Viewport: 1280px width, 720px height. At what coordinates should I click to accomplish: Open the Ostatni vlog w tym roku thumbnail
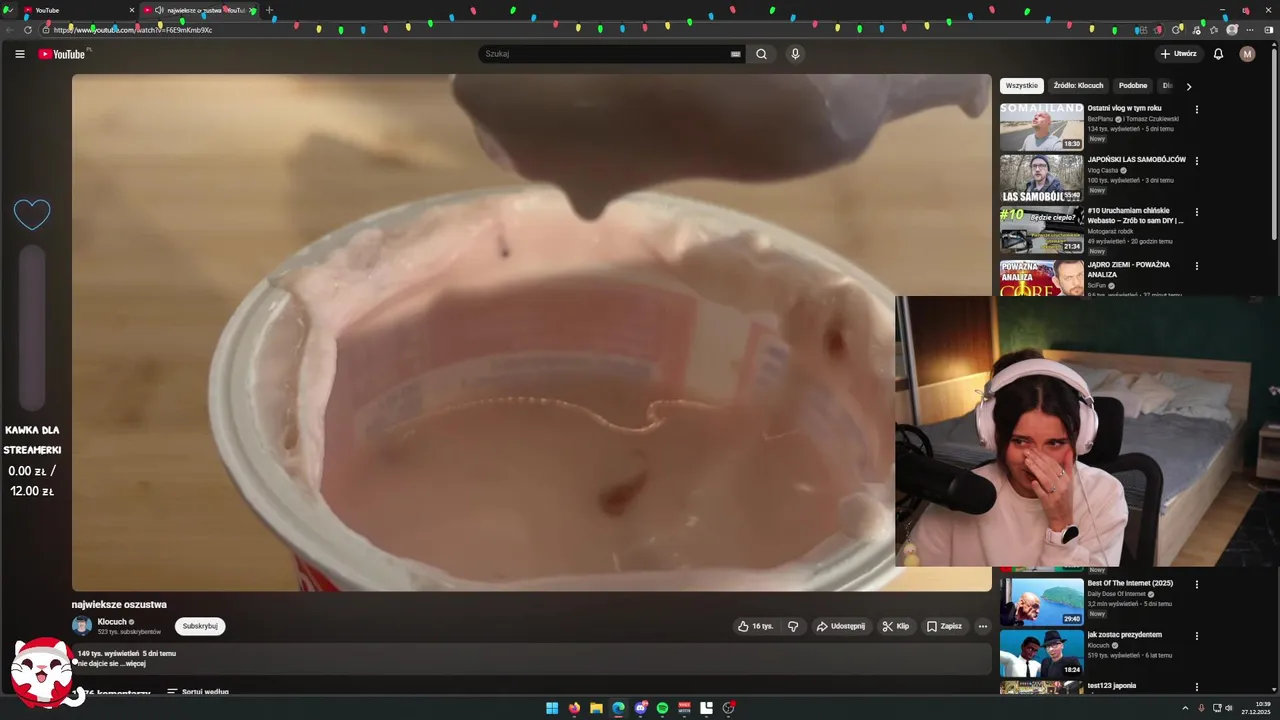tap(1041, 127)
